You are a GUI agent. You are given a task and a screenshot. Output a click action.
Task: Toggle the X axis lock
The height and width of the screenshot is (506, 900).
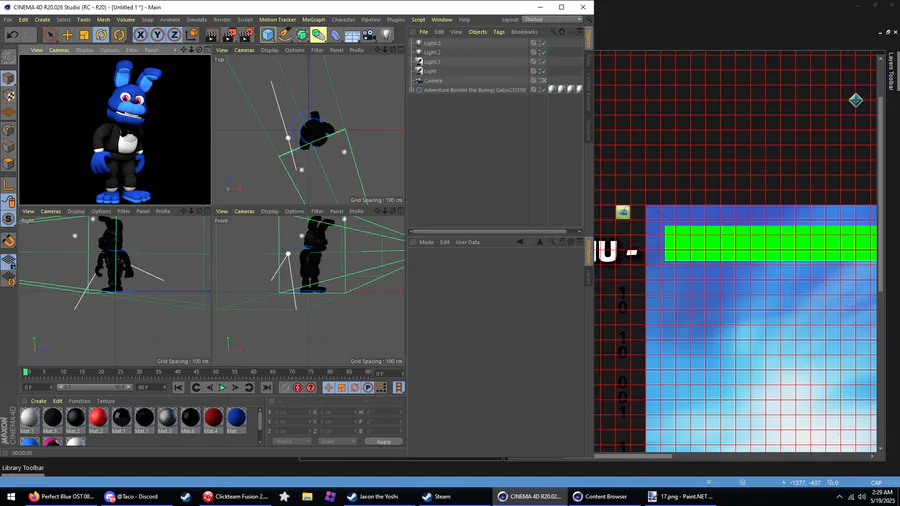[x=140, y=35]
